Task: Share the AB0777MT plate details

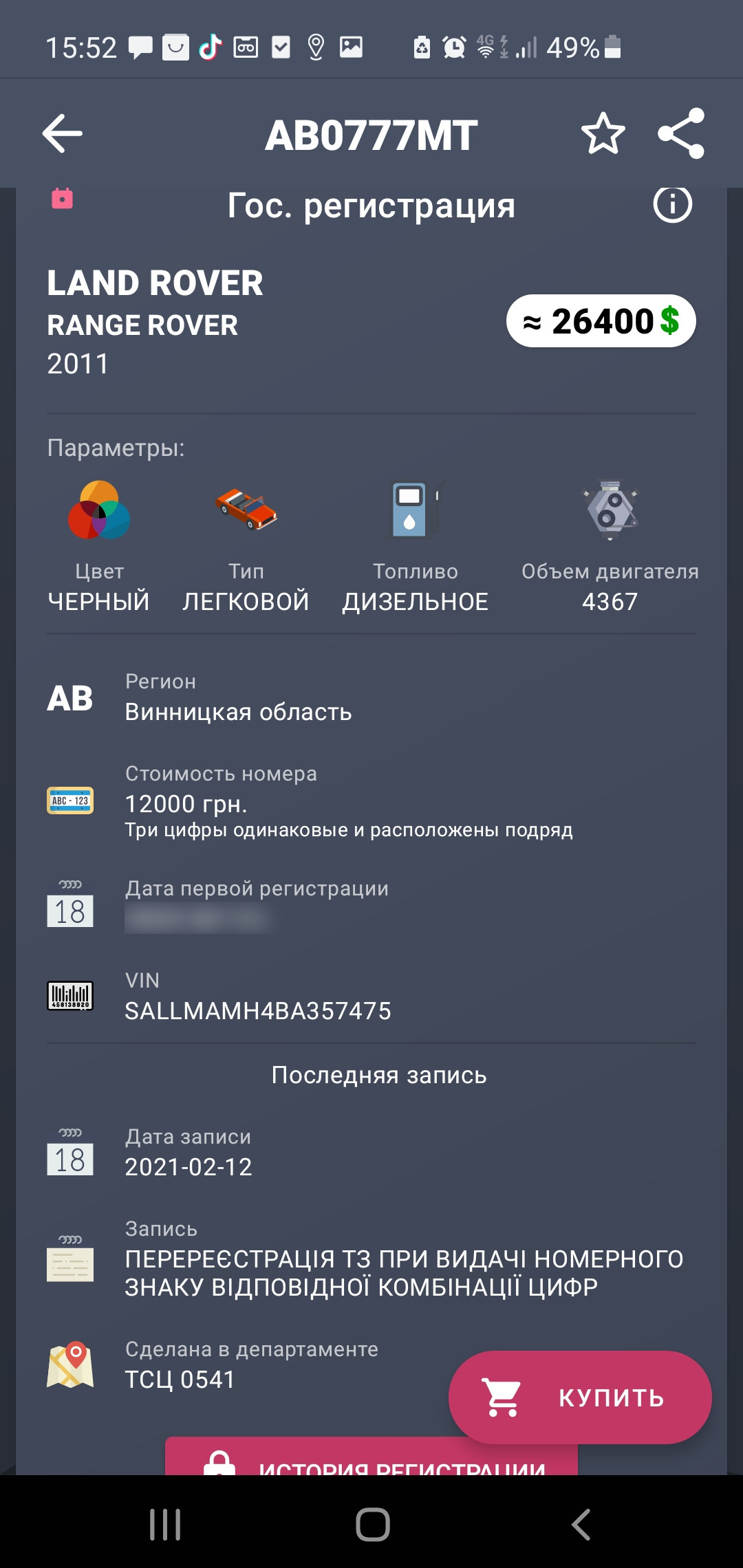Action: 681,133
